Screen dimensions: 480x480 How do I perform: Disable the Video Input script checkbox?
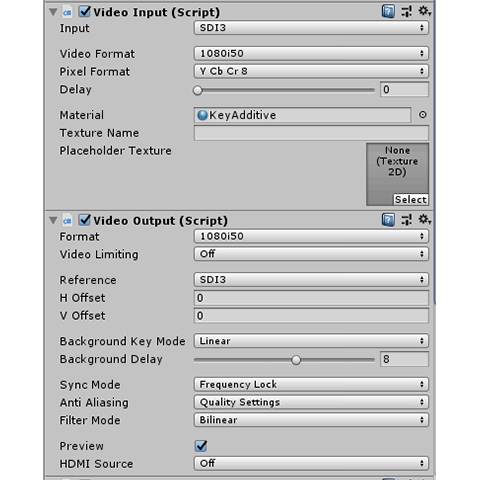[85, 12]
